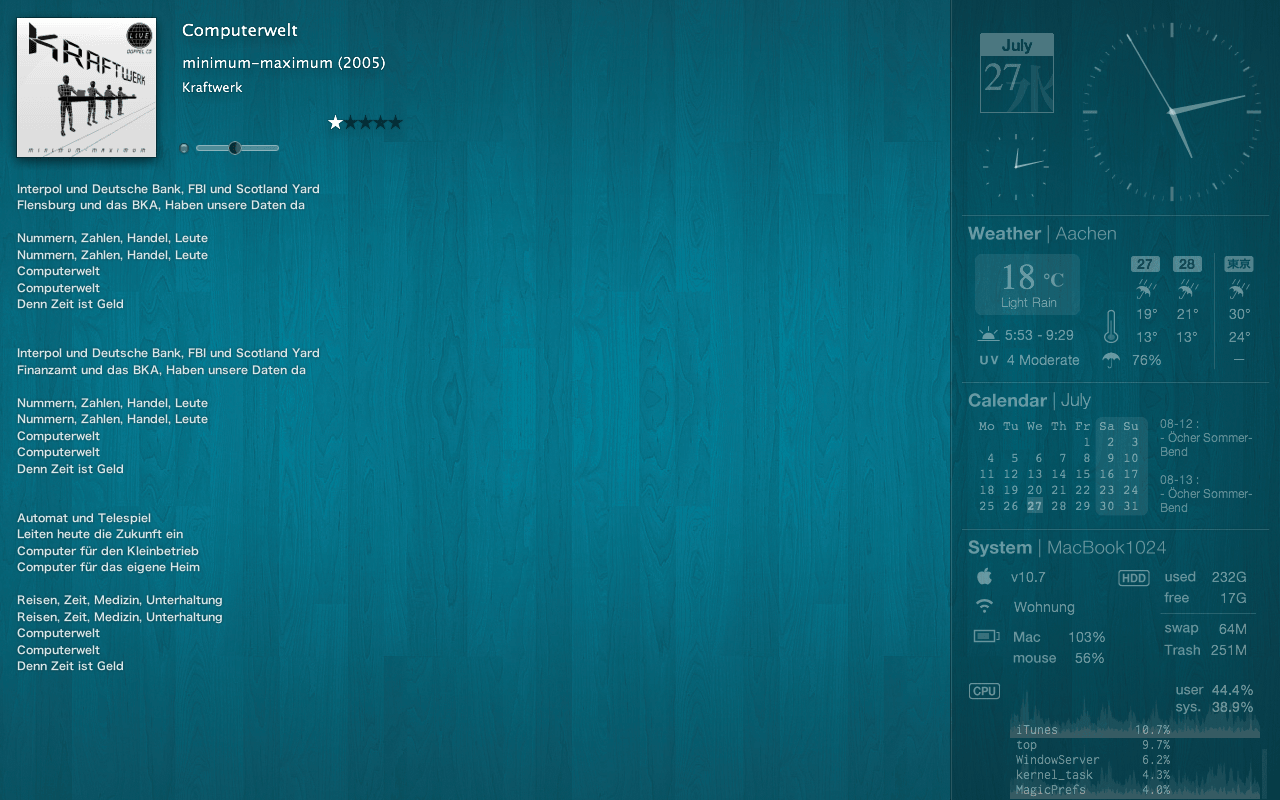Rate the song four stars
This screenshot has width=1280, height=800.
pos(380,122)
